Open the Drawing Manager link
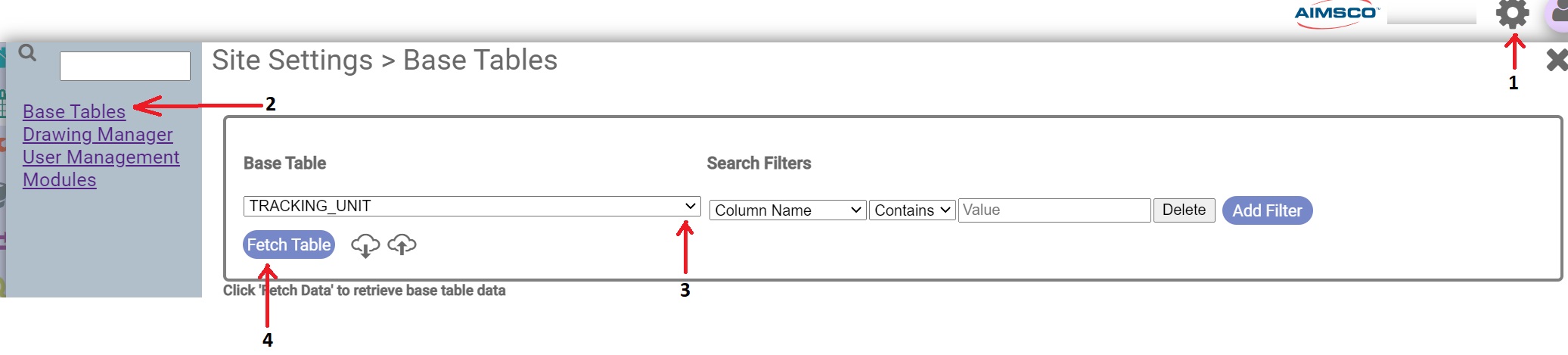Screen dimensions: 1568x355 (98, 134)
